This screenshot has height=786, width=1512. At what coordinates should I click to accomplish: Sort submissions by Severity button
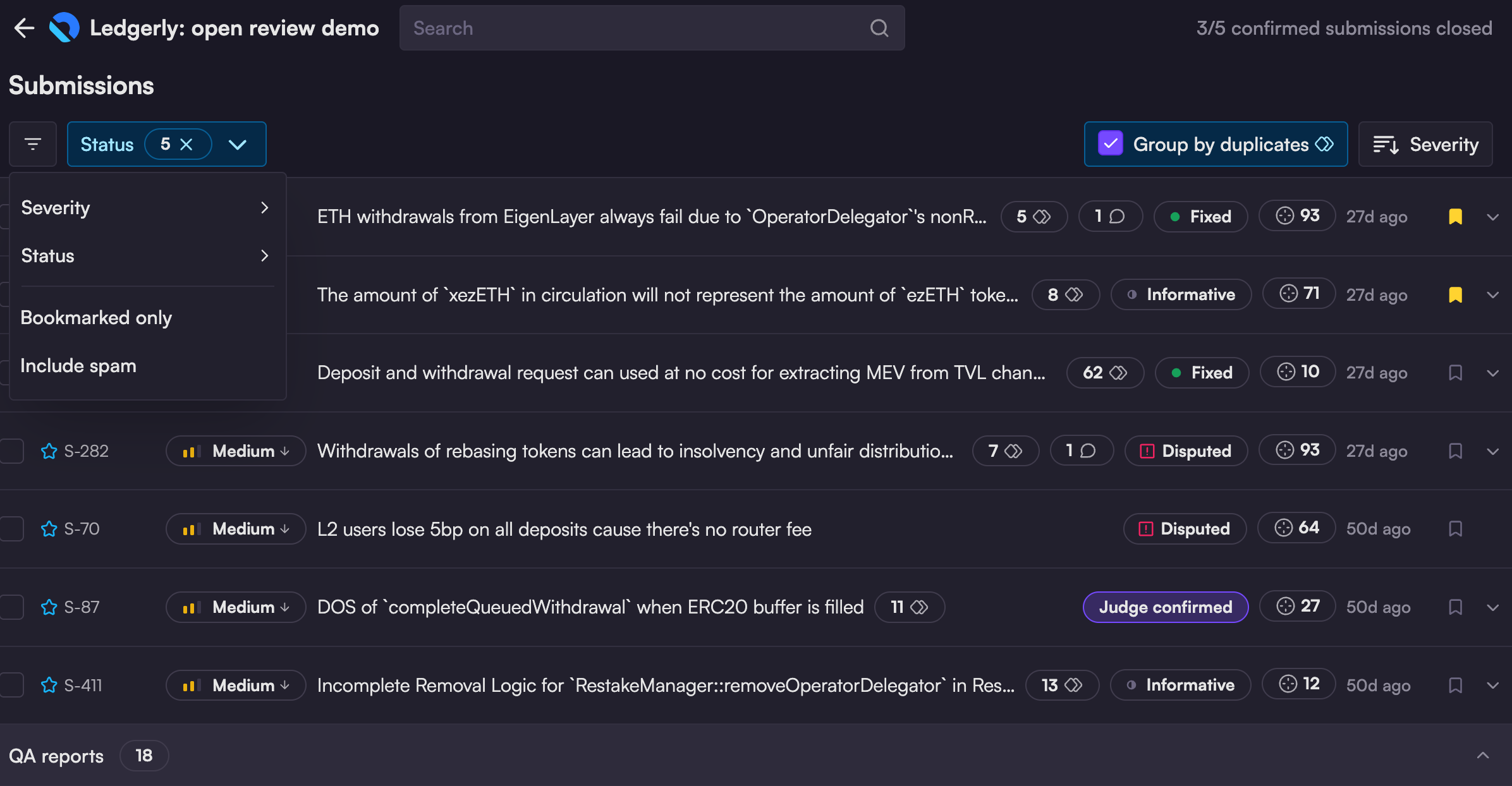(x=1425, y=144)
